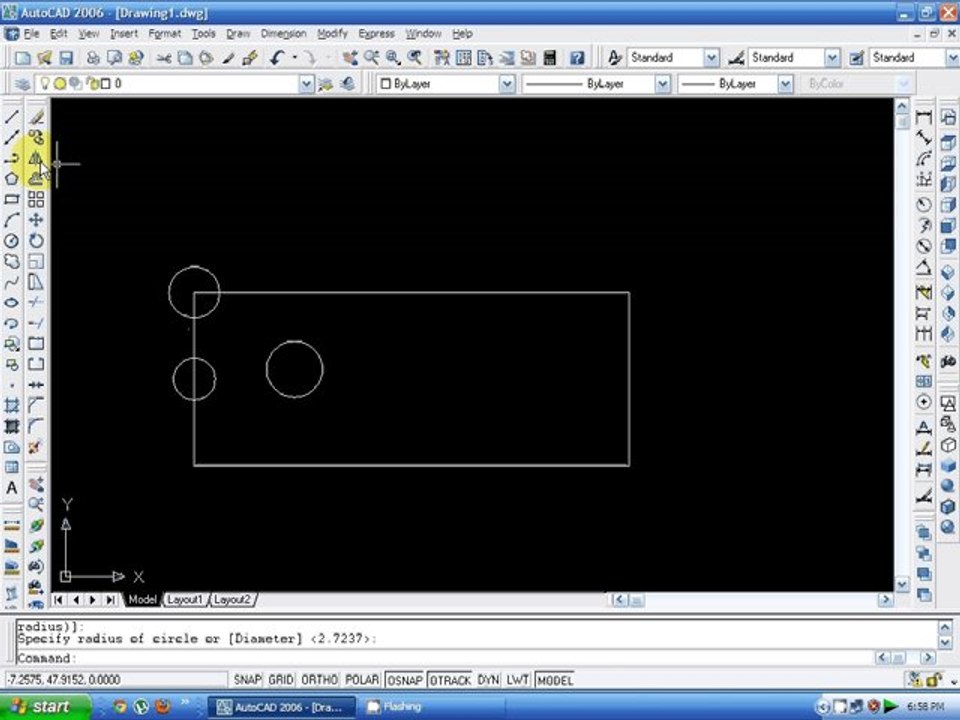Select the Line draw tool
This screenshot has width=960, height=720.
pyautogui.click(x=12, y=116)
